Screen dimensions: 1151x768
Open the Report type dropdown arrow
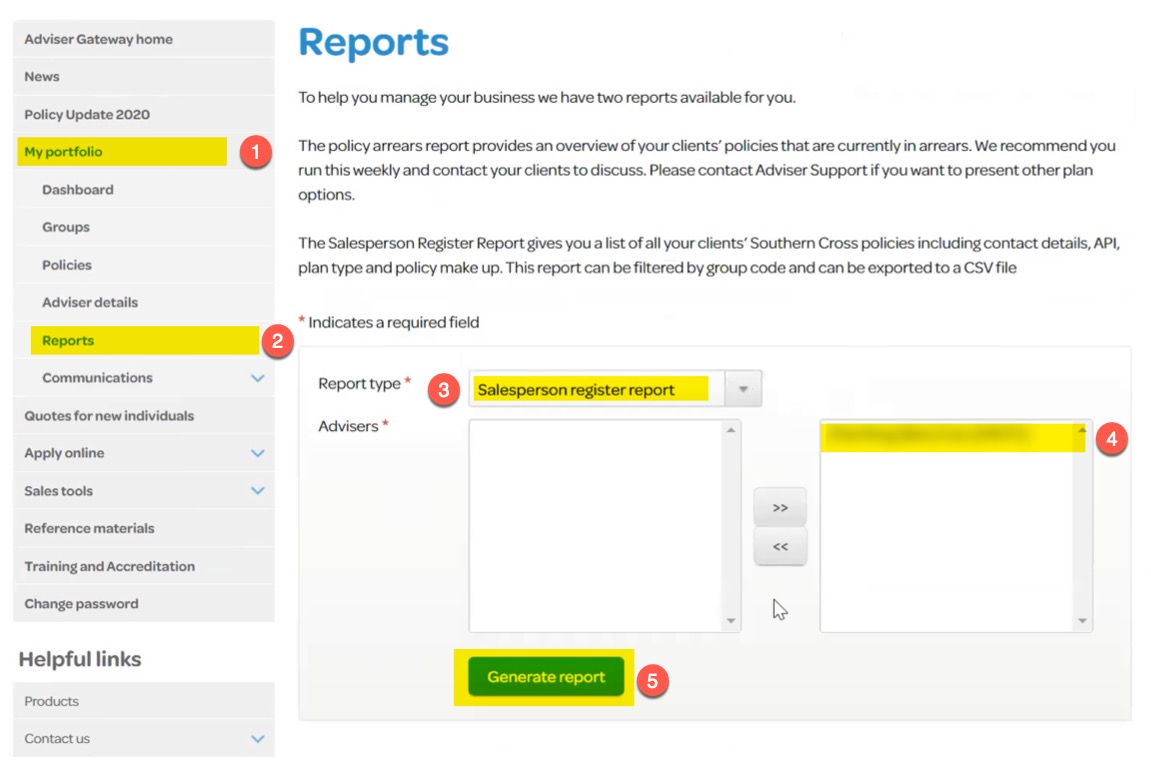pyautogui.click(x=743, y=390)
